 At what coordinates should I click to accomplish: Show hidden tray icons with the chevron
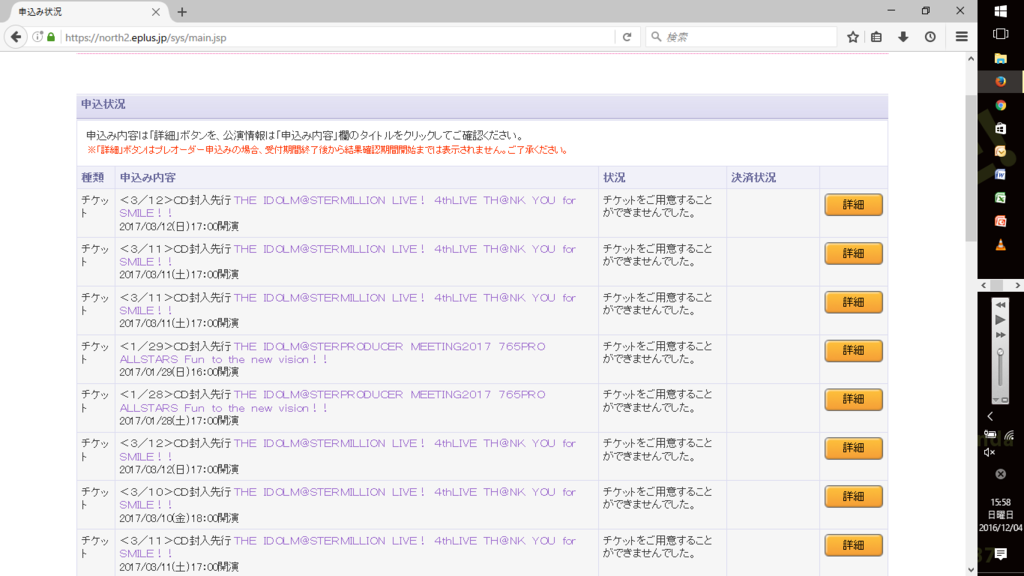(x=990, y=416)
